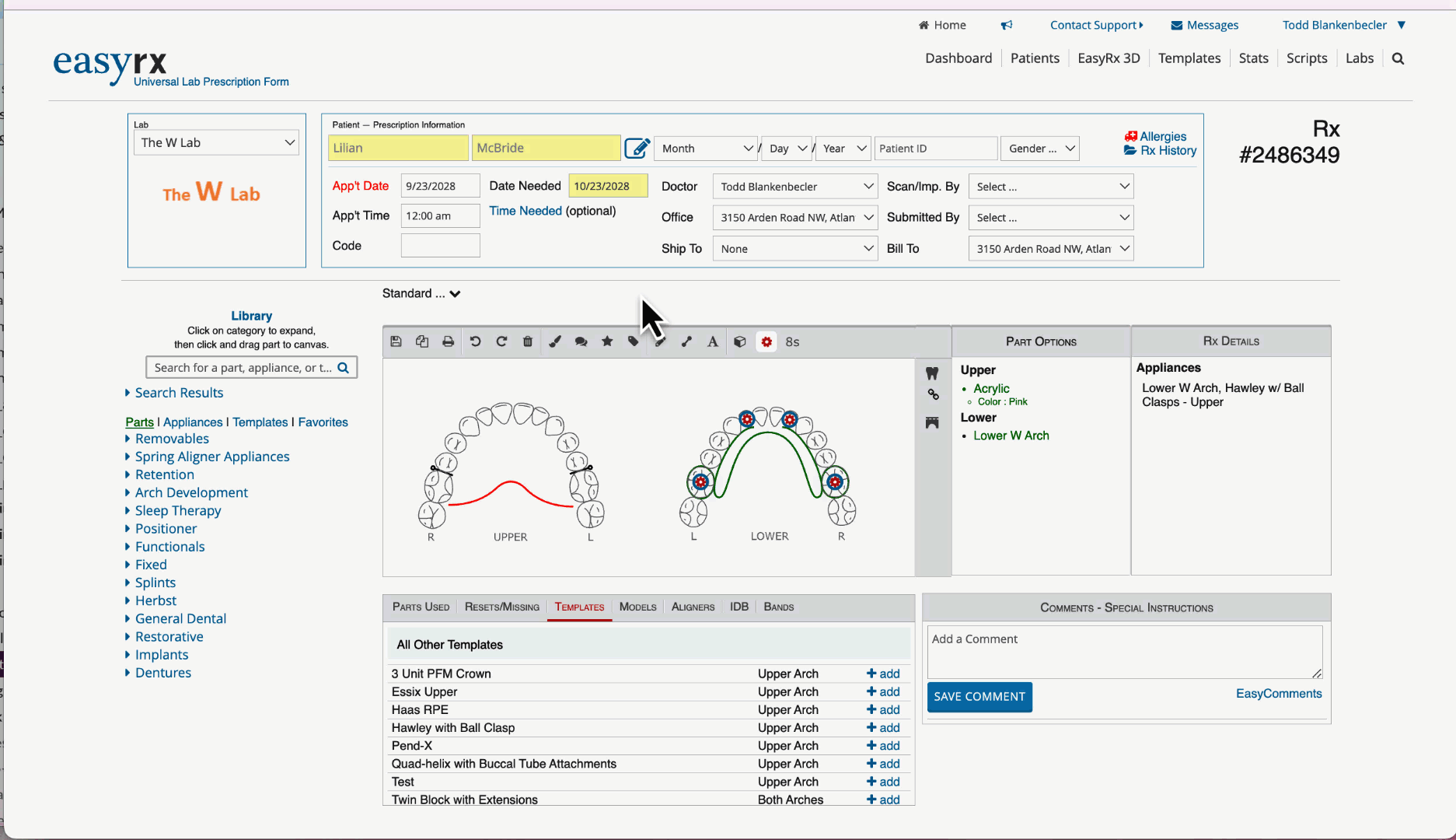Switch to the Aligners tab
1456x840 pixels.
(693, 607)
